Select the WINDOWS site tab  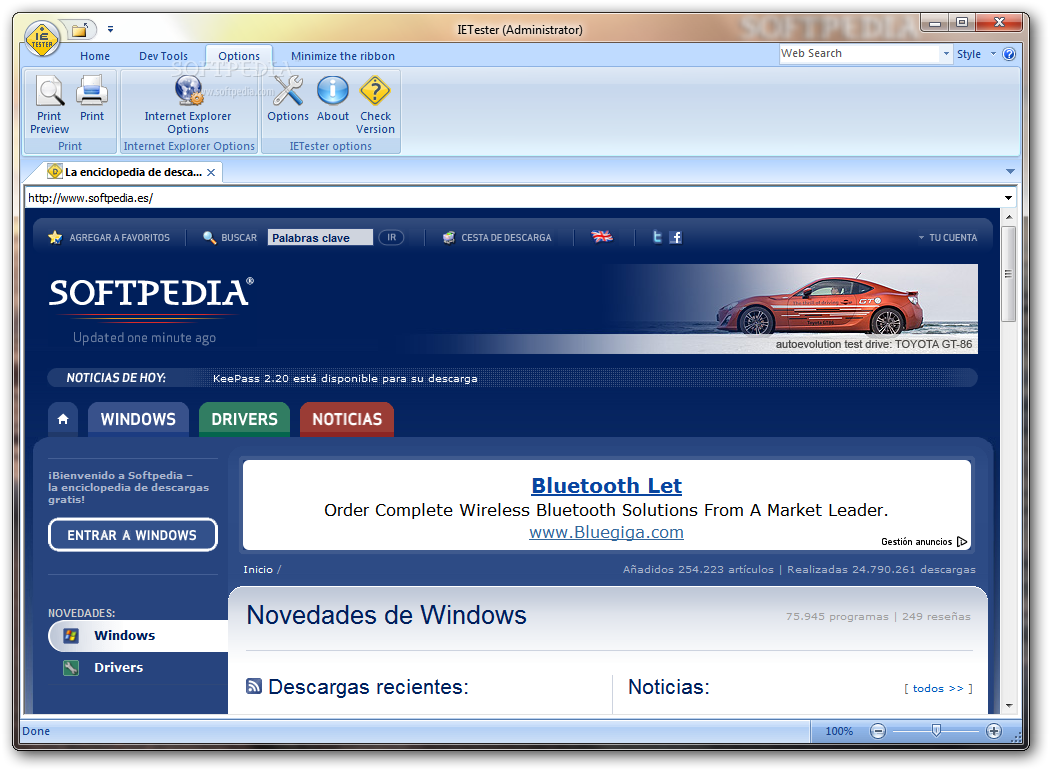[x=138, y=419]
